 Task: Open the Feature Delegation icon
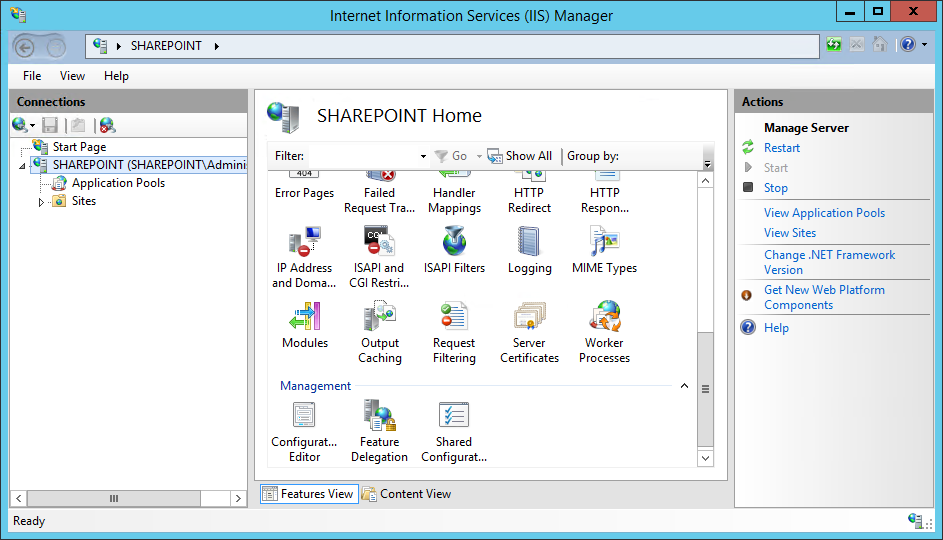(379, 431)
